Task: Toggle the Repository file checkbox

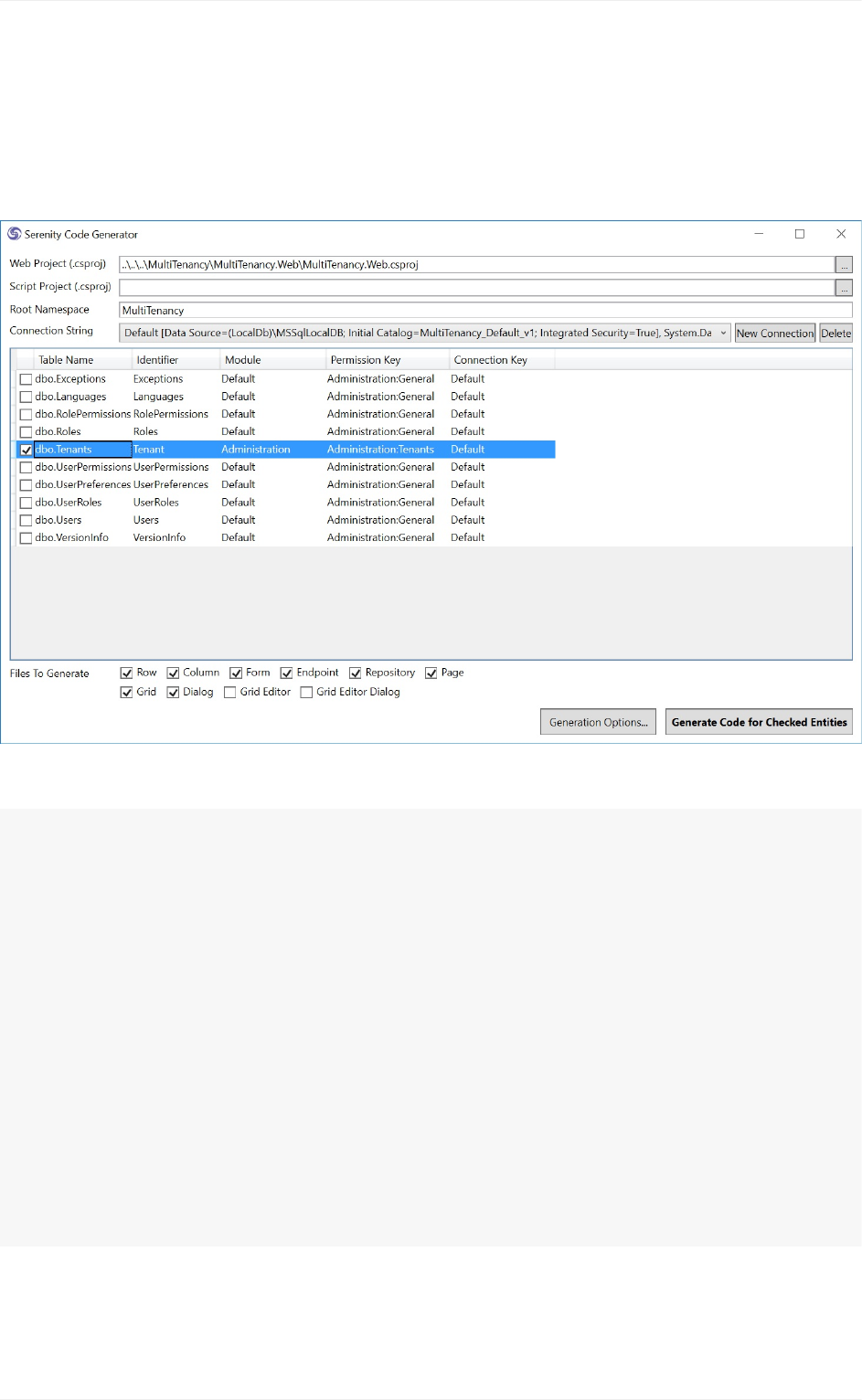Action: pos(355,673)
